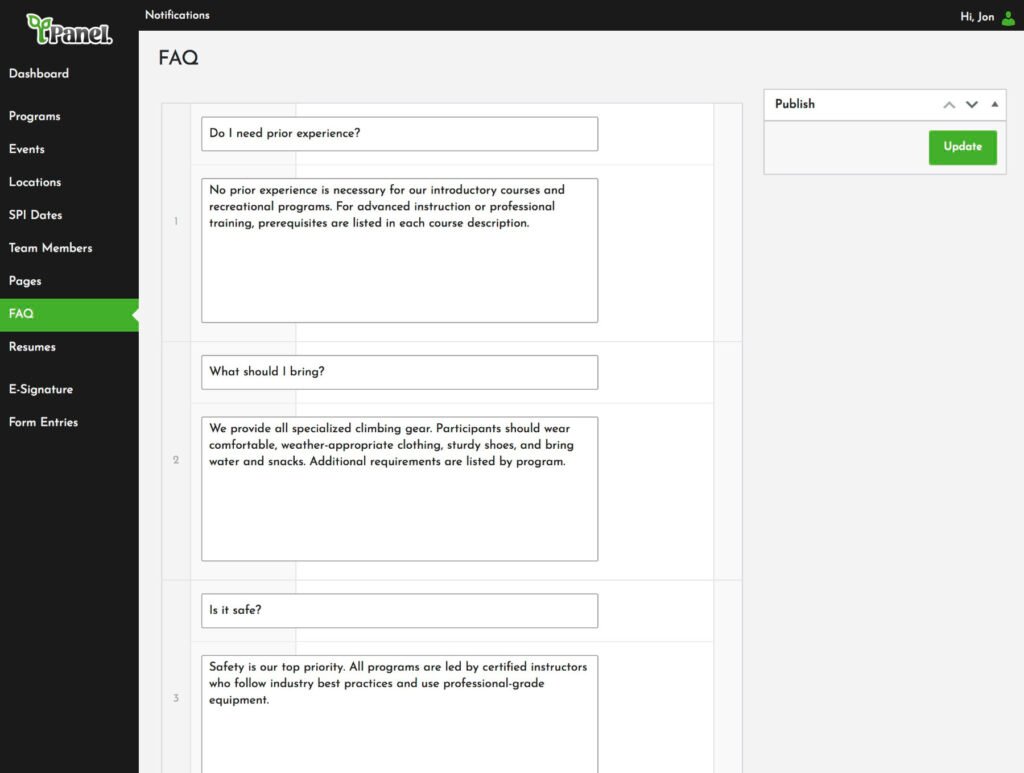The image size is (1024, 773).
Task: Focus 'Do I need prior experience?' field
Action: pyautogui.click(x=400, y=134)
